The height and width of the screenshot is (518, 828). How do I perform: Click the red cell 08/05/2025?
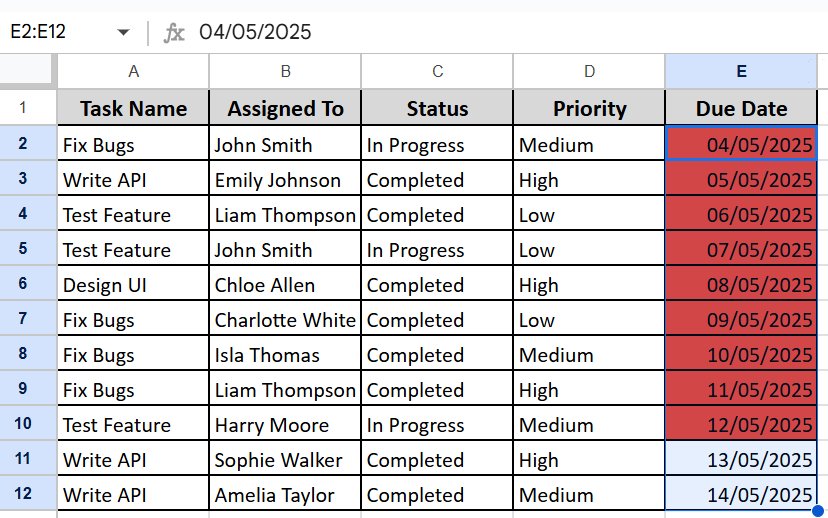pos(741,285)
